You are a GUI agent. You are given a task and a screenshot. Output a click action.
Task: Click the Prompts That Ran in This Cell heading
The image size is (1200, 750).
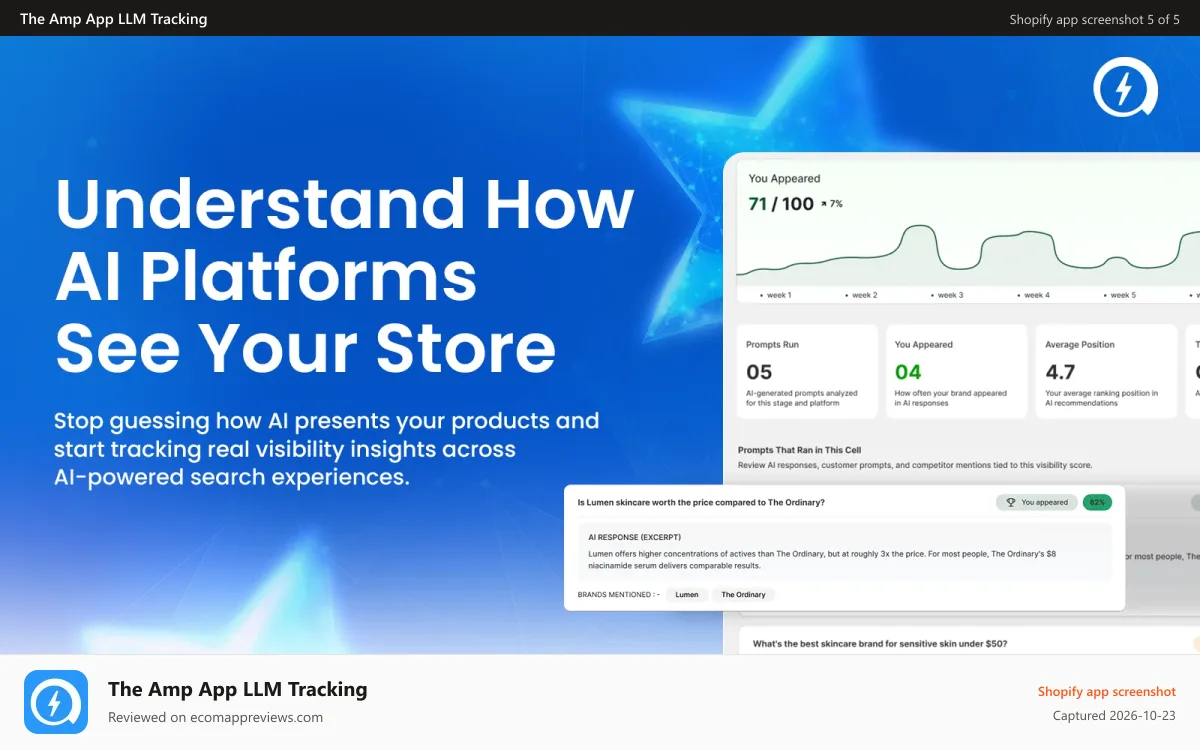pyautogui.click(x=799, y=450)
